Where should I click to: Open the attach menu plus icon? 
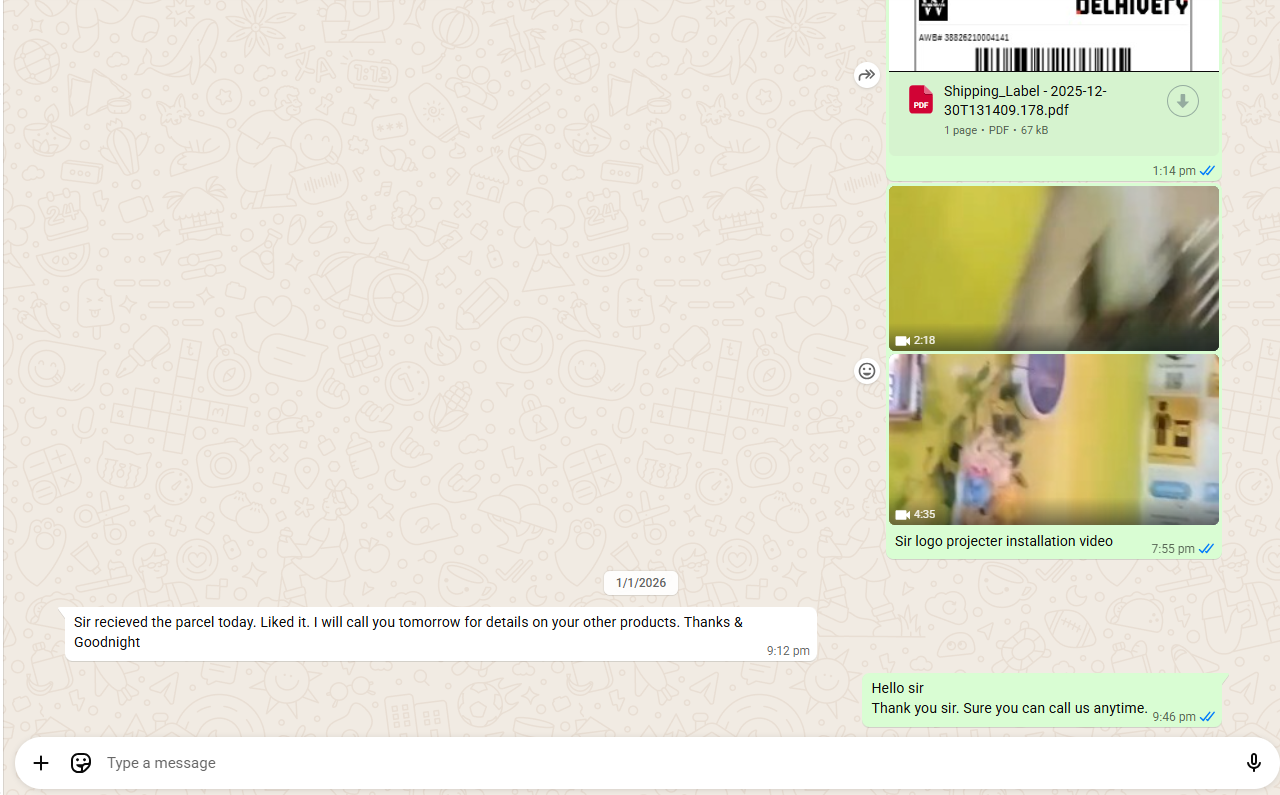pos(41,763)
